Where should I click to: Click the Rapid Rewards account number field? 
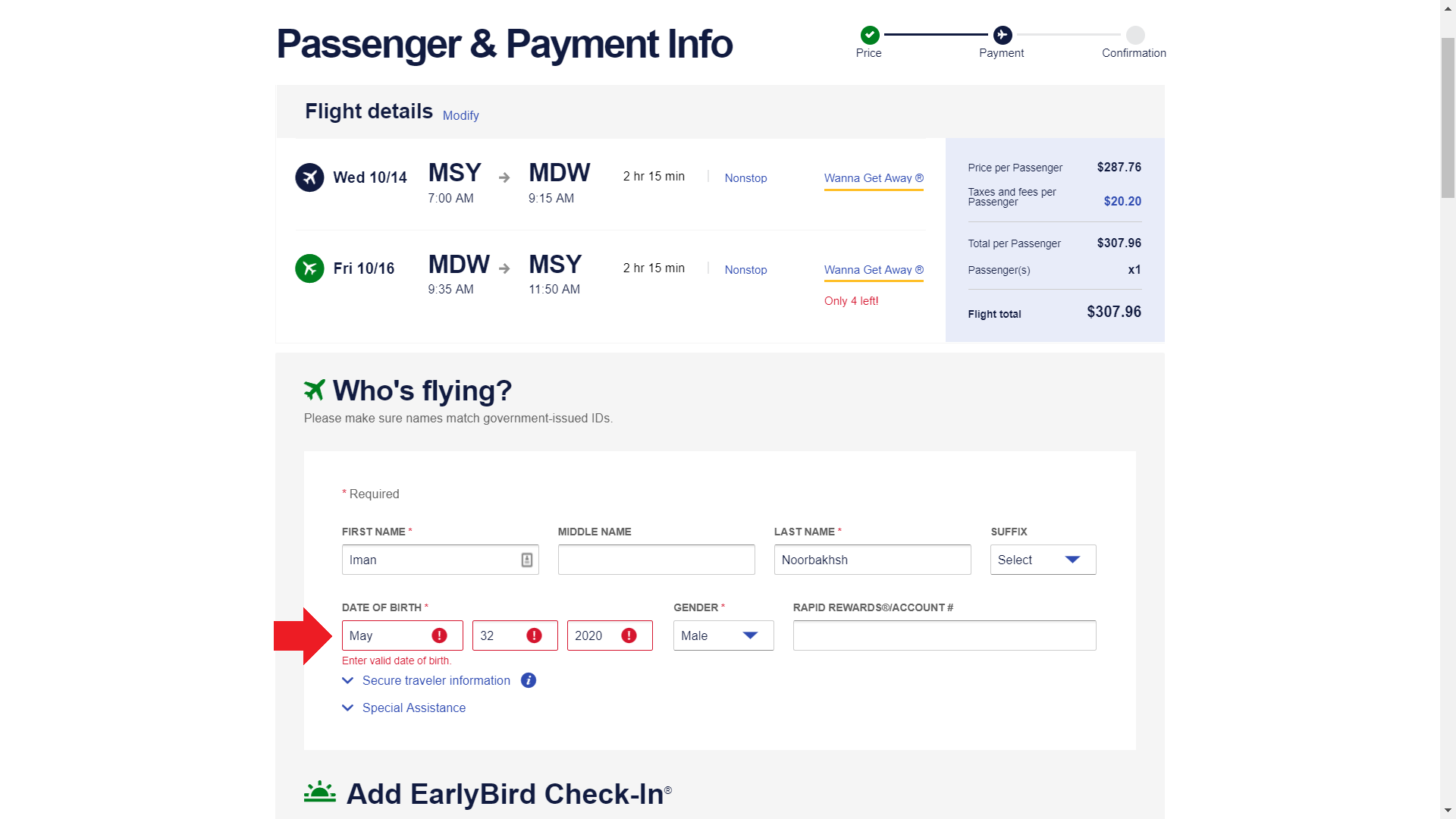[945, 635]
